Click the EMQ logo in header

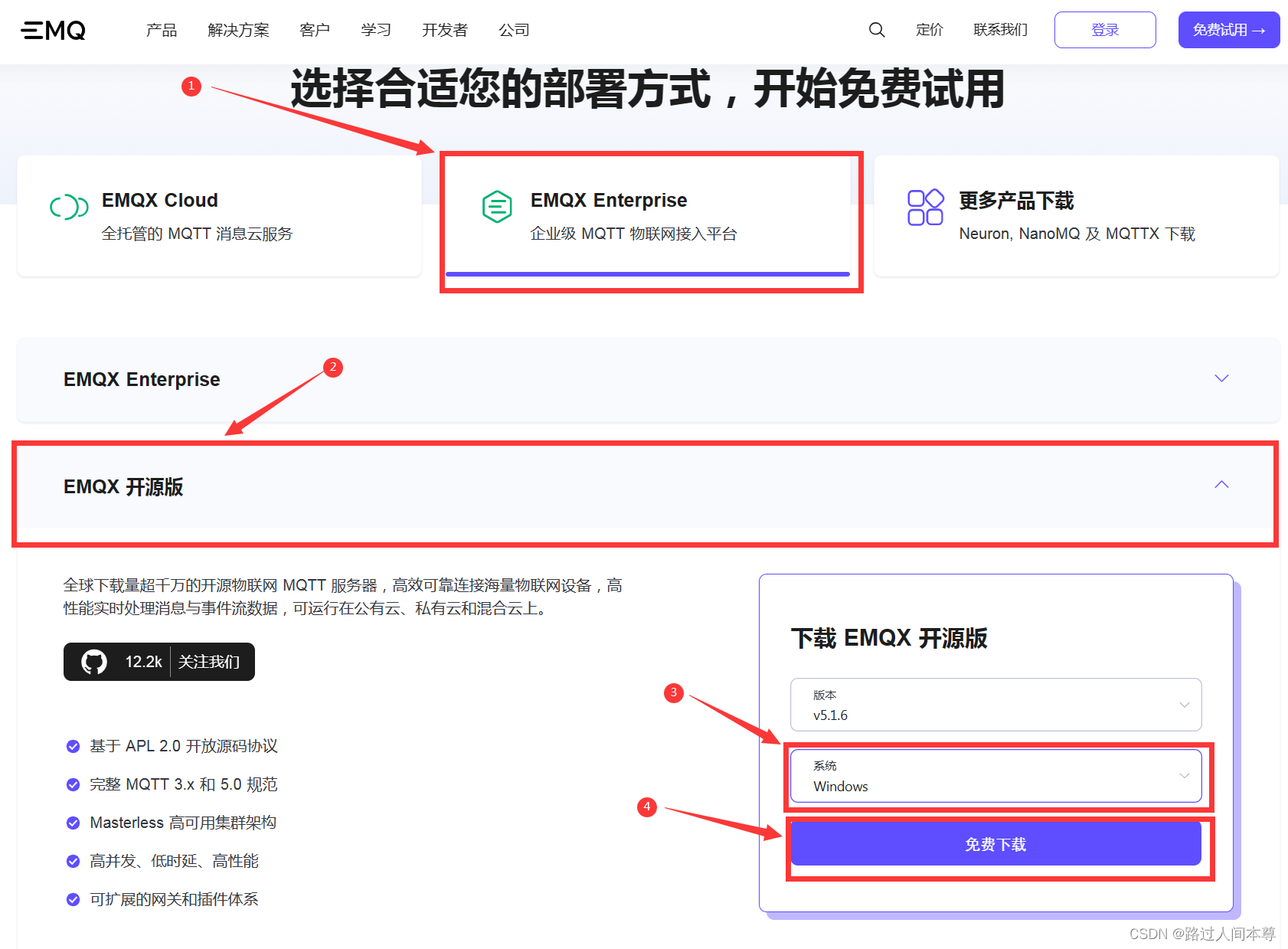53,30
